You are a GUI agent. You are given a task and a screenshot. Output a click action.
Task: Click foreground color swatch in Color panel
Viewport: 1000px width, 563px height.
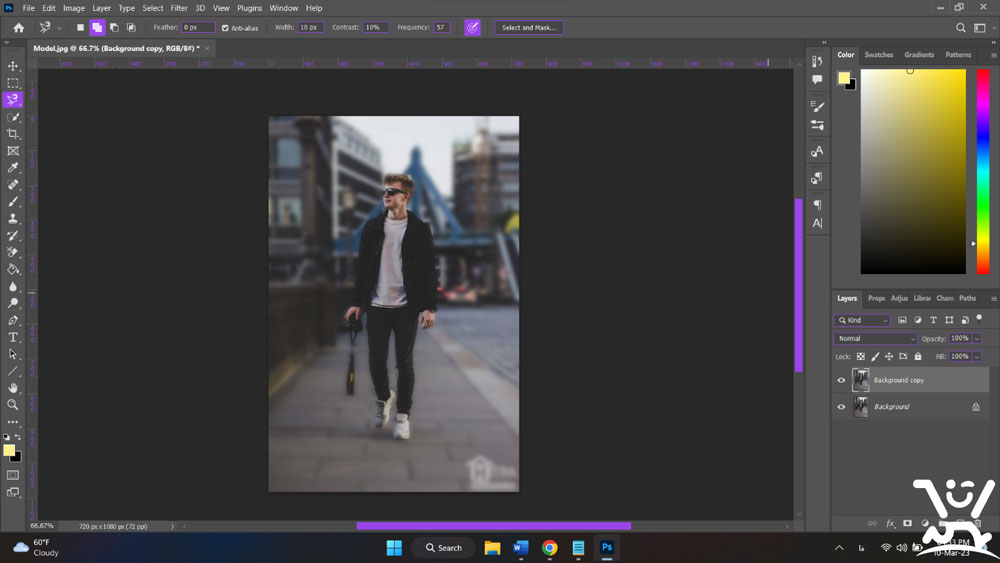[844, 78]
